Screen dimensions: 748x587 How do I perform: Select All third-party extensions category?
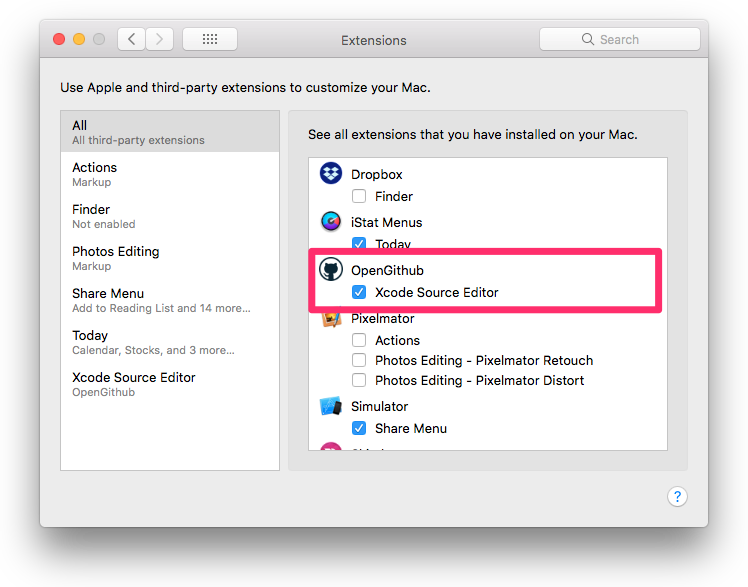click(170, 132)
